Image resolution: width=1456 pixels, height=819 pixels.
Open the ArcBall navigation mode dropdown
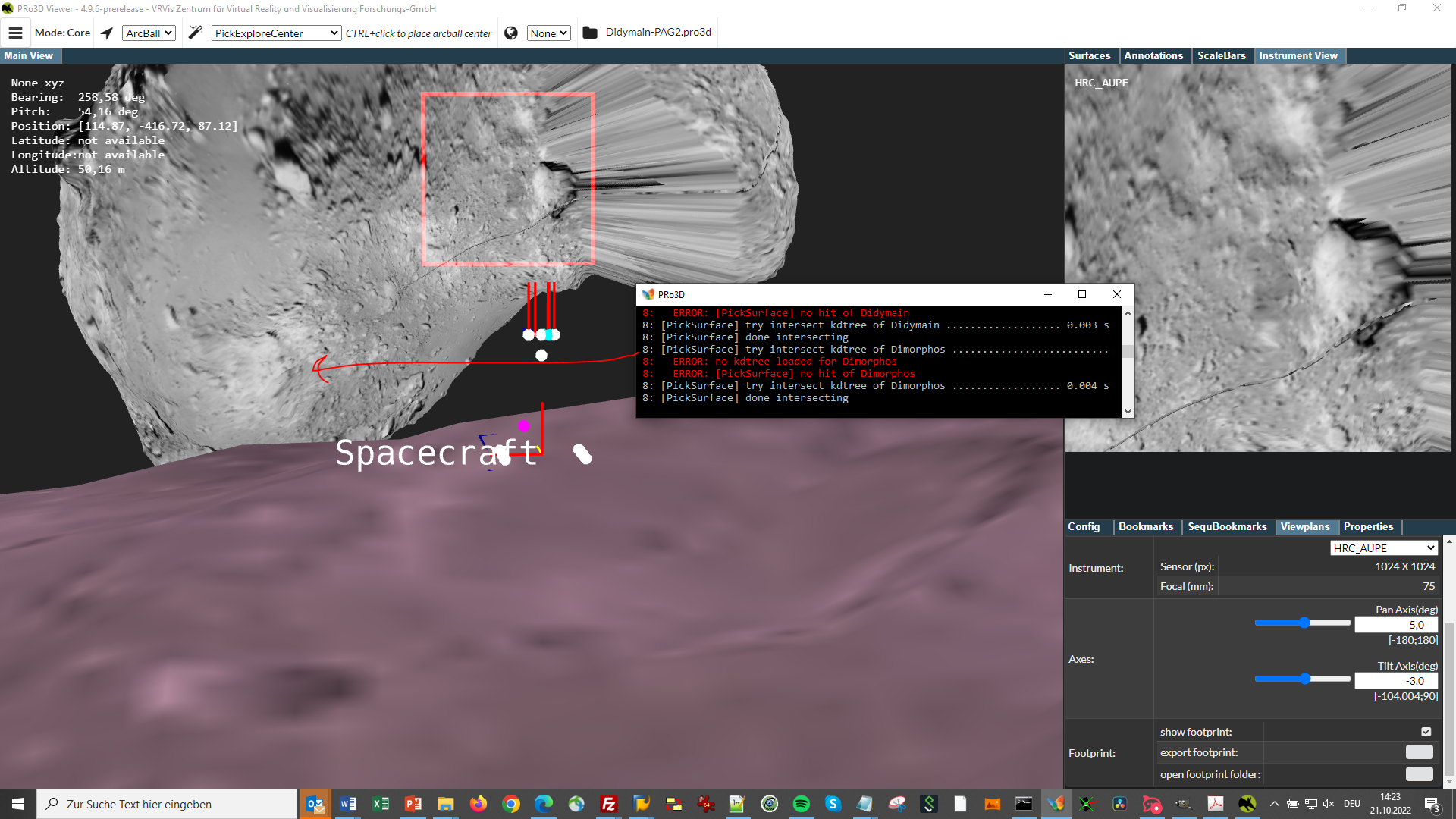pyautogui.click(x=149, y=33)
